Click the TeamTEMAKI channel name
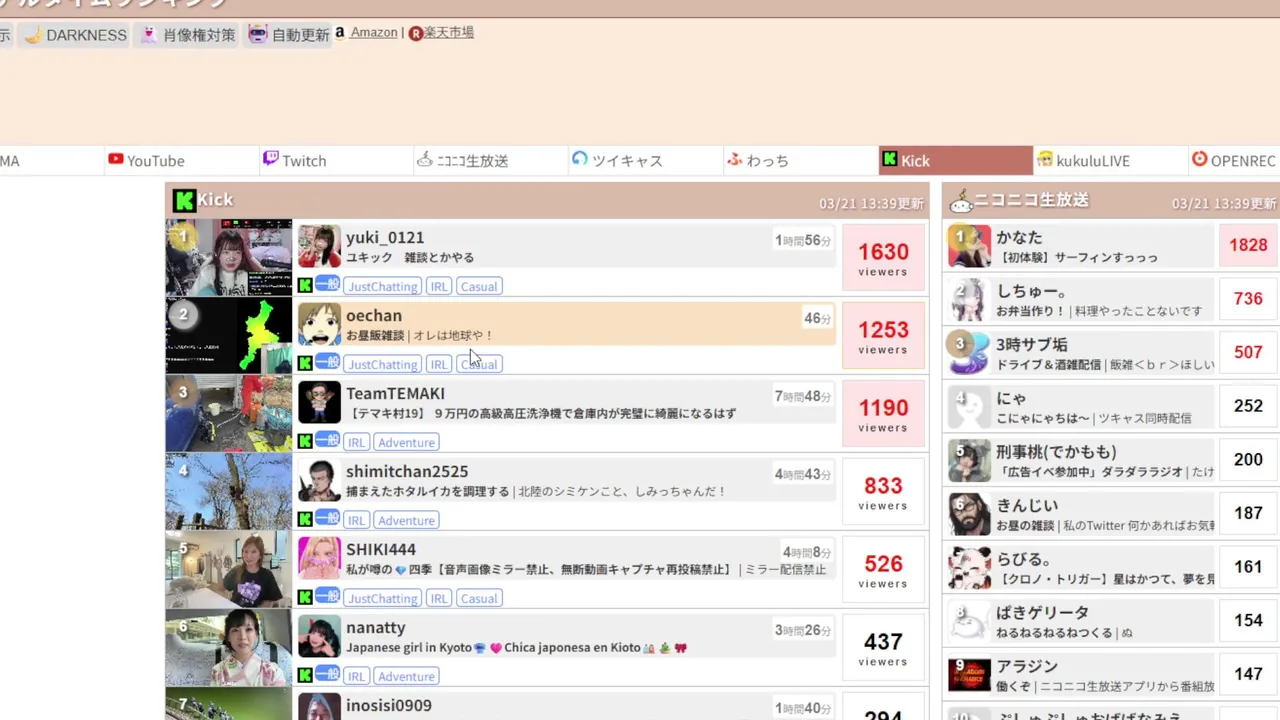The height and width of the screenshot is (720, 1280). coord(395,394)
